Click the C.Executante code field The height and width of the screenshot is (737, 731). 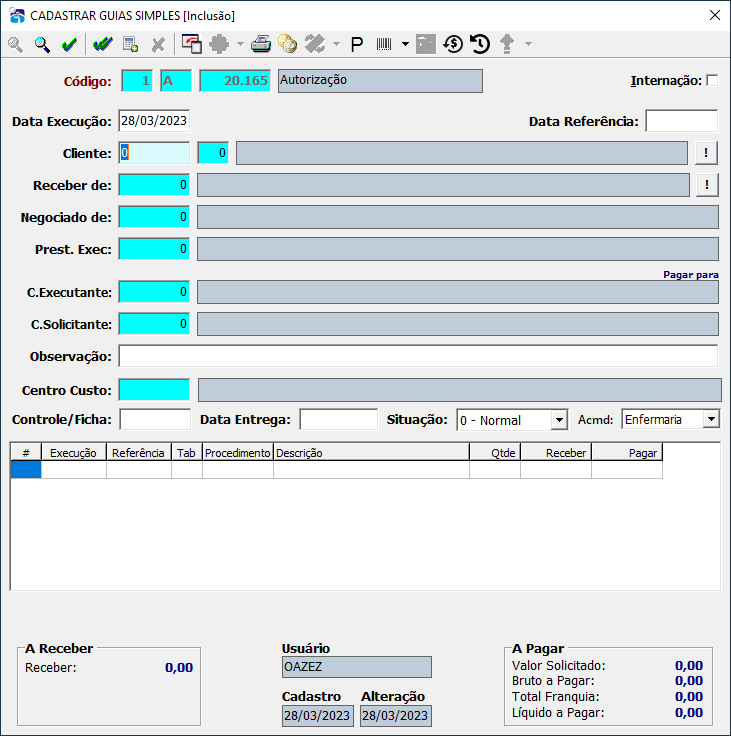[154, 292]
